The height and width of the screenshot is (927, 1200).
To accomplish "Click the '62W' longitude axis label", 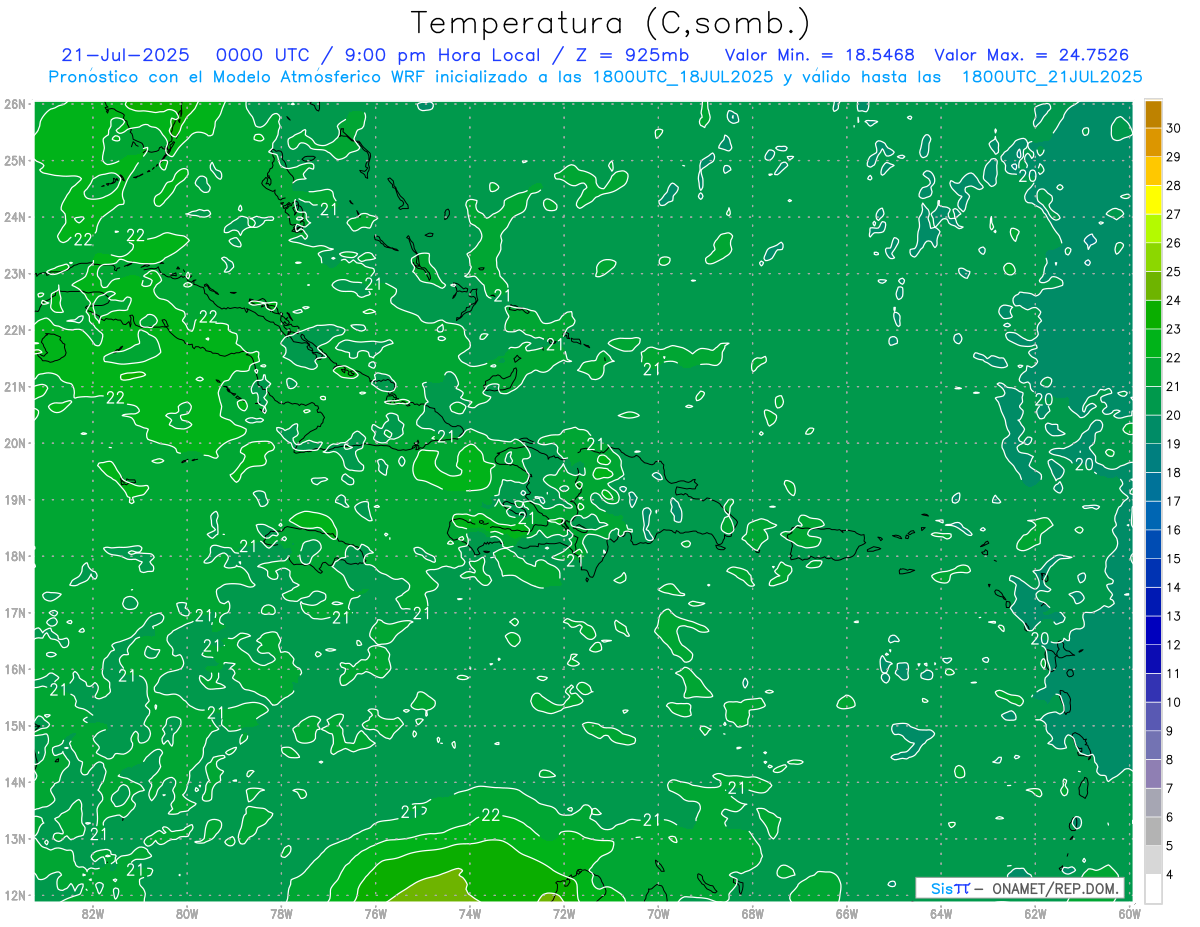I will tap(1036, 912).
